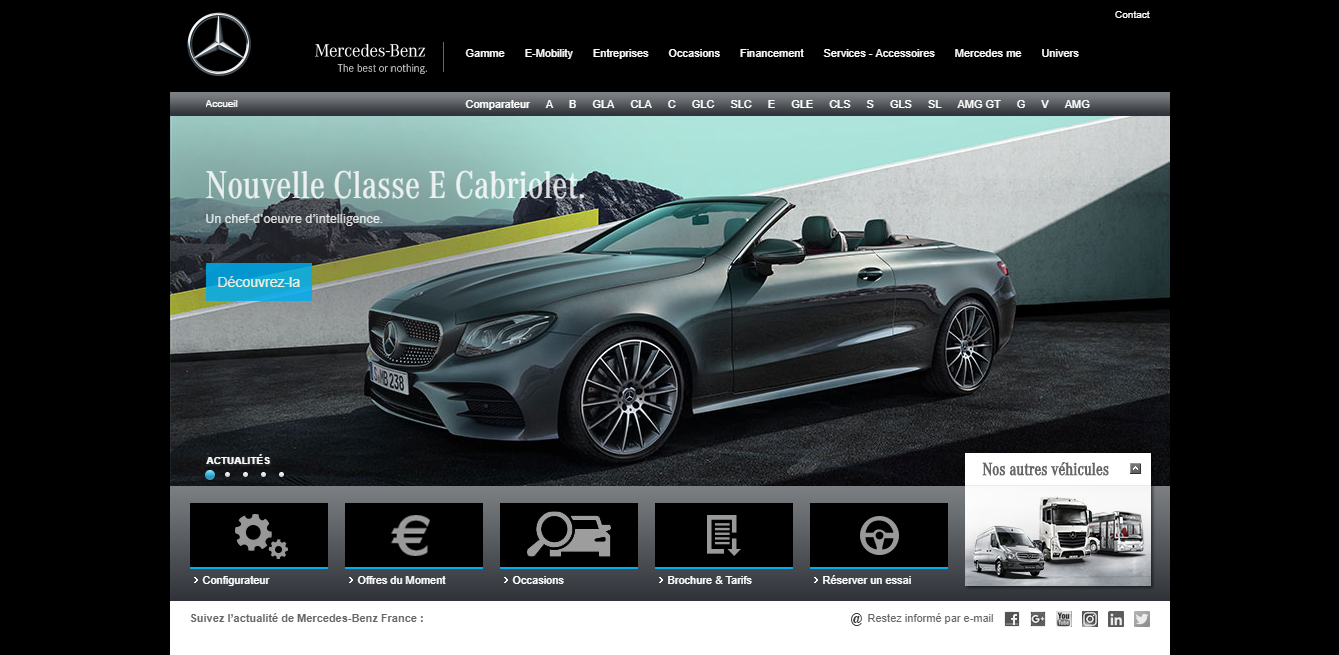Select the GLA model
This screenshot has height=655, width=1339.
point(603,104)
